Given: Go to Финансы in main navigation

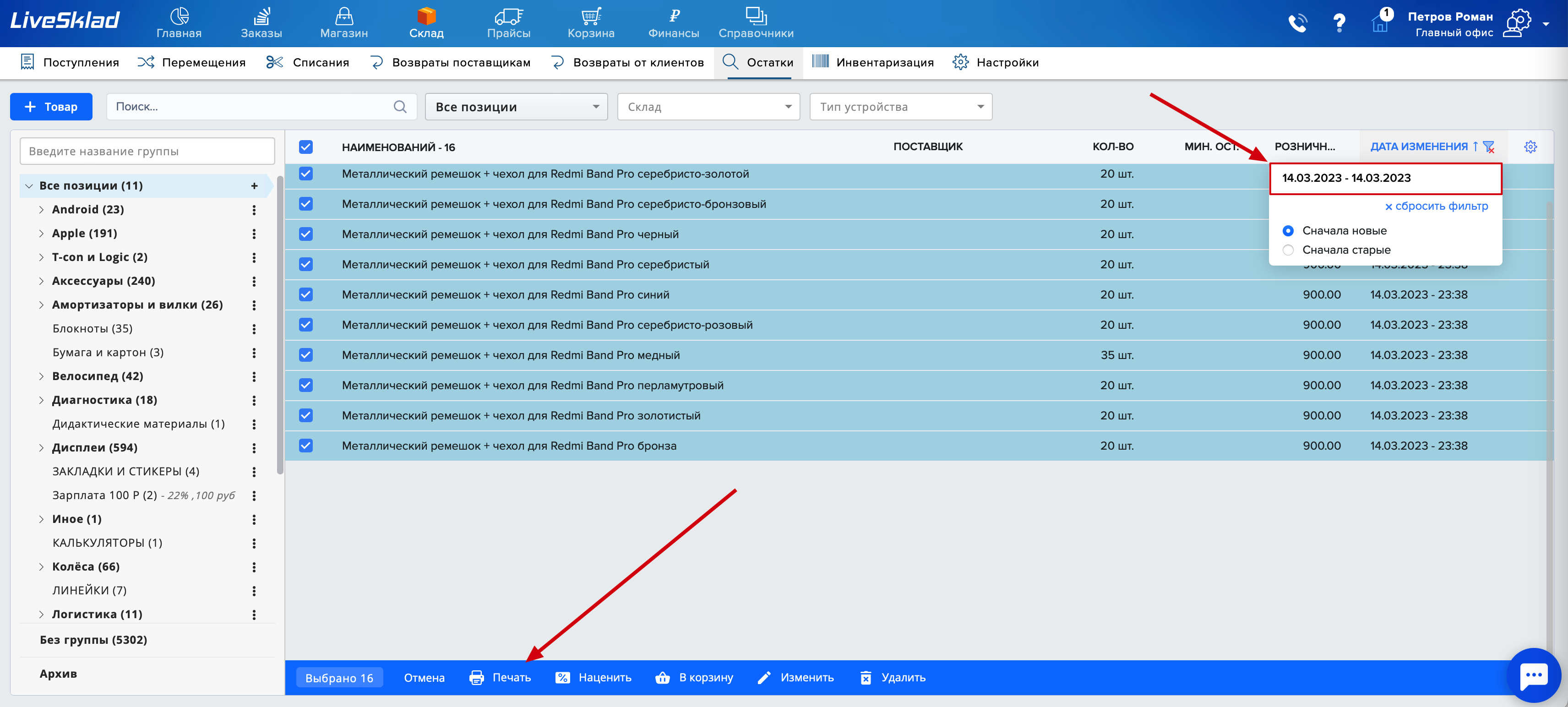Looking at the screenshot, I should coord(673,23).
